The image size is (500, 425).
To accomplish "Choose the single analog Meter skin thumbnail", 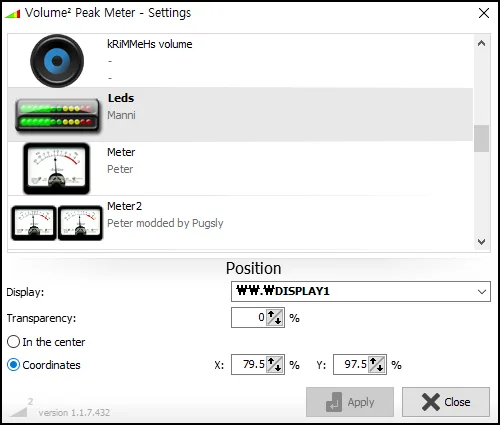I will [x=57, y=168].
